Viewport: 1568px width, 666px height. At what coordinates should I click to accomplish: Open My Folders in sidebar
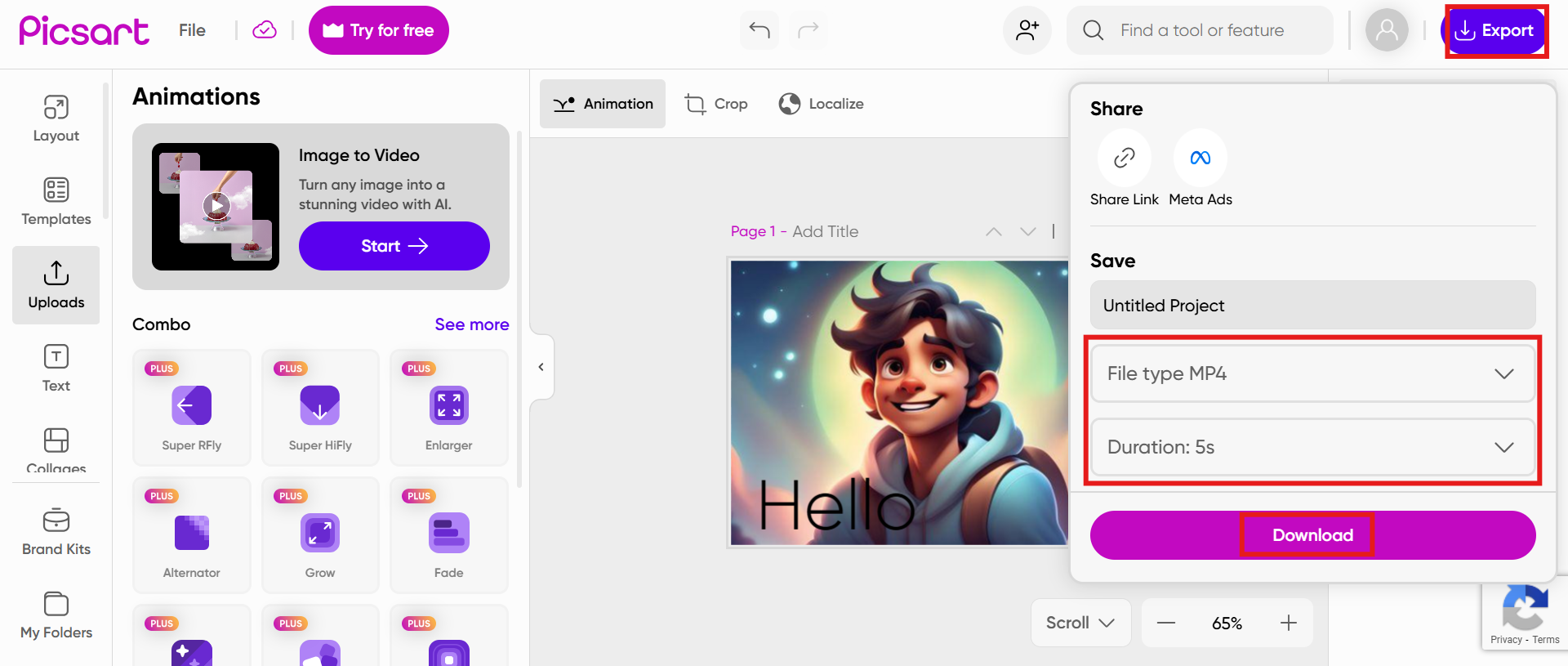pos(56,615)
